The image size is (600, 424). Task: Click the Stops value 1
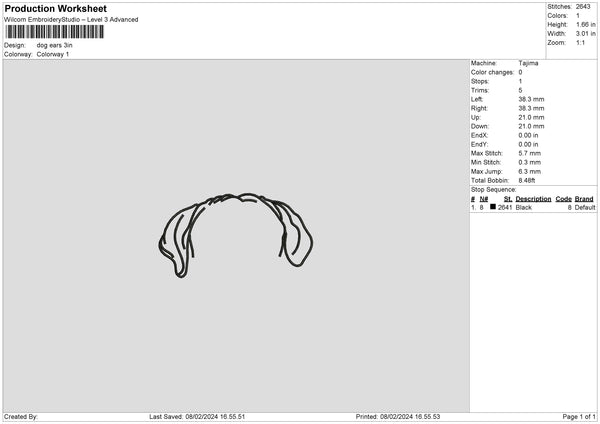tap(520, 81)
